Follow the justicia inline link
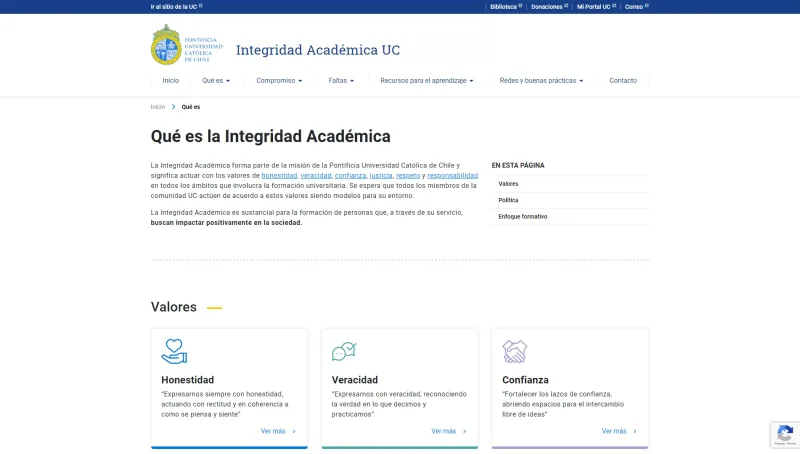 (381, 175)
